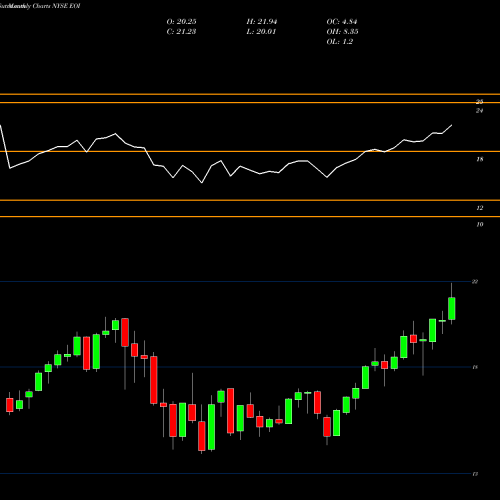Click the '24' label on the indicator axis
The image size is (500, 500).
479,111
